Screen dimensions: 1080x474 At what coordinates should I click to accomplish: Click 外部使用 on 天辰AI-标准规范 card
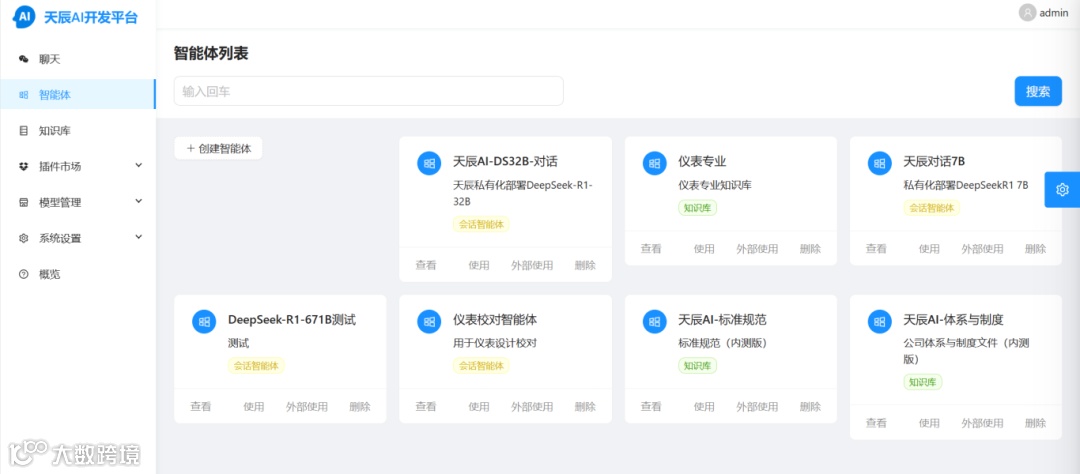click(757, 406)
